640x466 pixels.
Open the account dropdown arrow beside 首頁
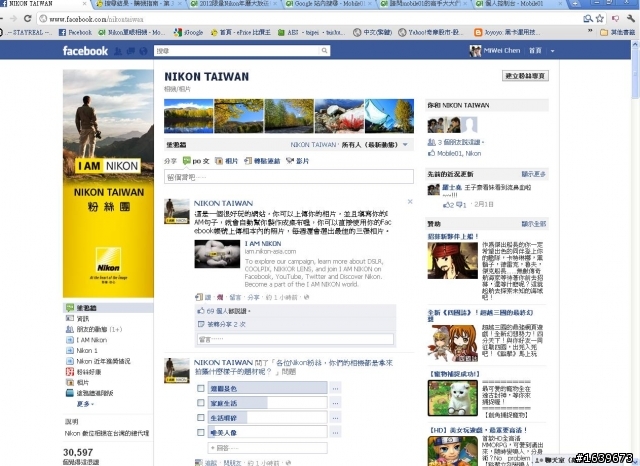552,51
